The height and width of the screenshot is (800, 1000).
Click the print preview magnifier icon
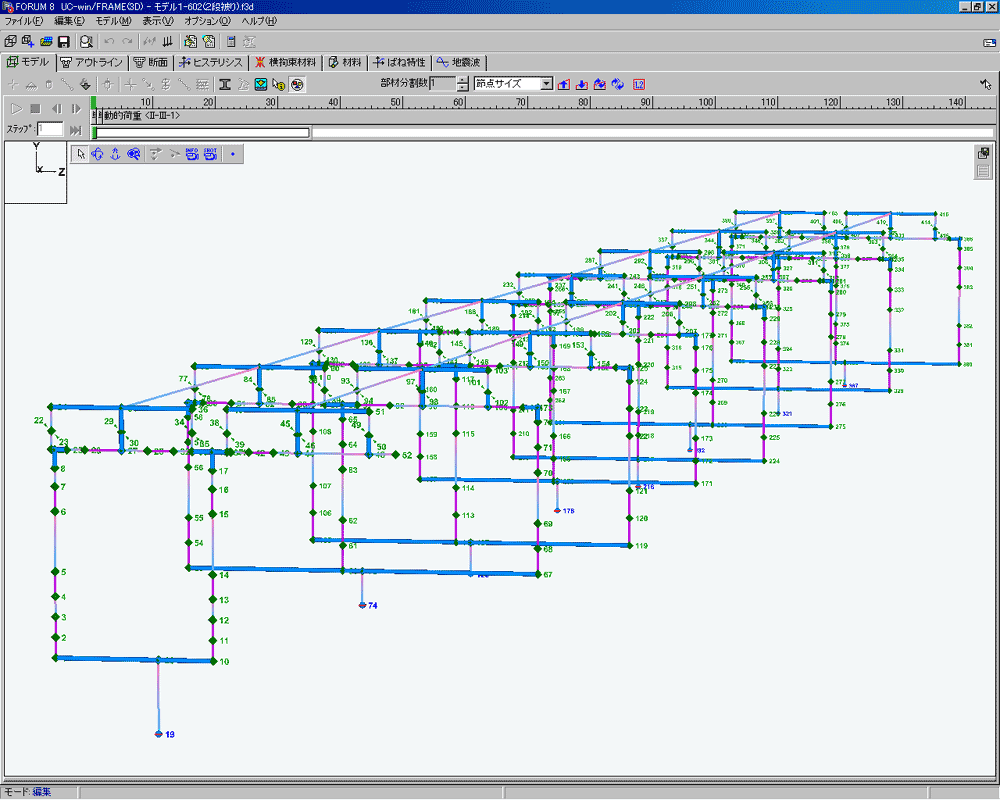point(87,42)
